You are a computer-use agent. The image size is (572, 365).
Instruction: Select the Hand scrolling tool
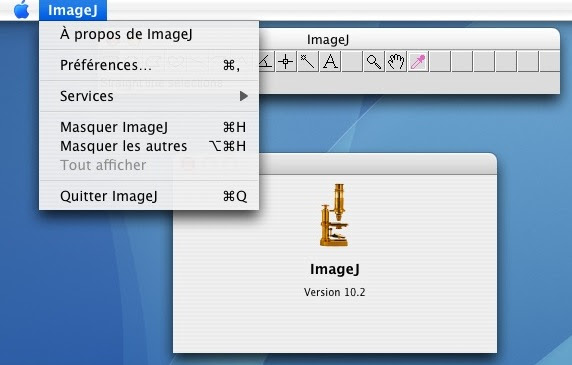396,62
